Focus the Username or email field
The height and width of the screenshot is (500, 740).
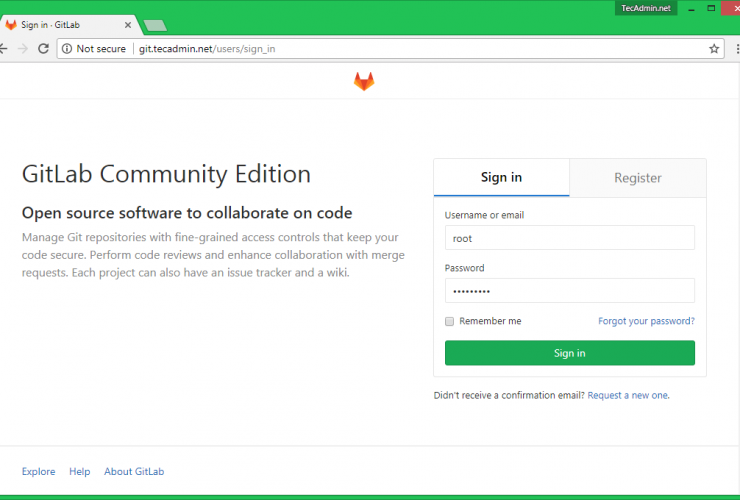tap(569, 238)
